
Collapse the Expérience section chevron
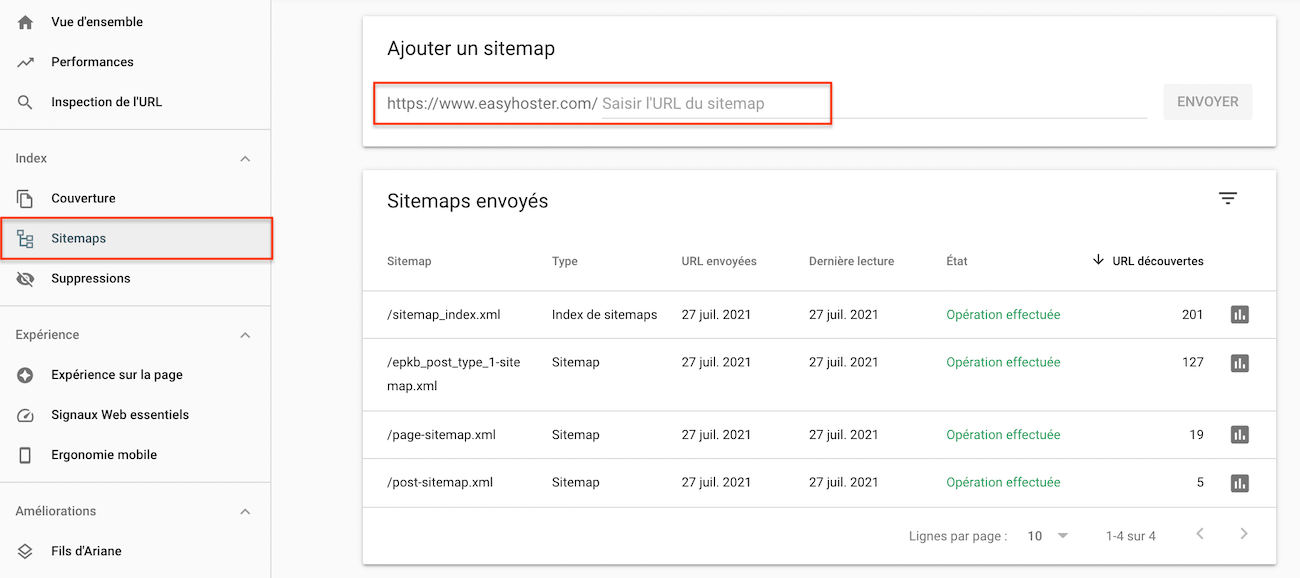(x=245, y=335)
